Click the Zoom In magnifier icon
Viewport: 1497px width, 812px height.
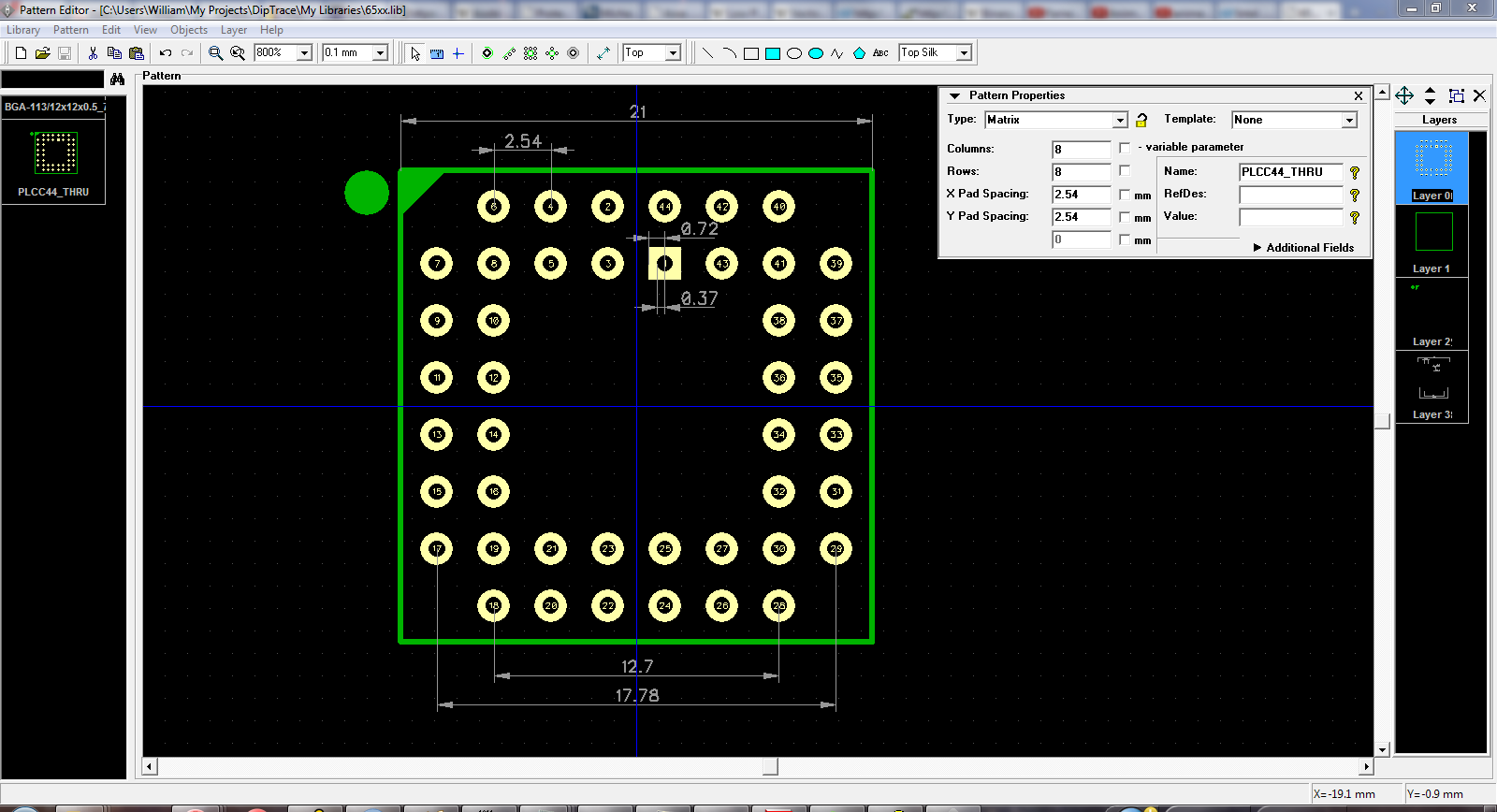215,53
